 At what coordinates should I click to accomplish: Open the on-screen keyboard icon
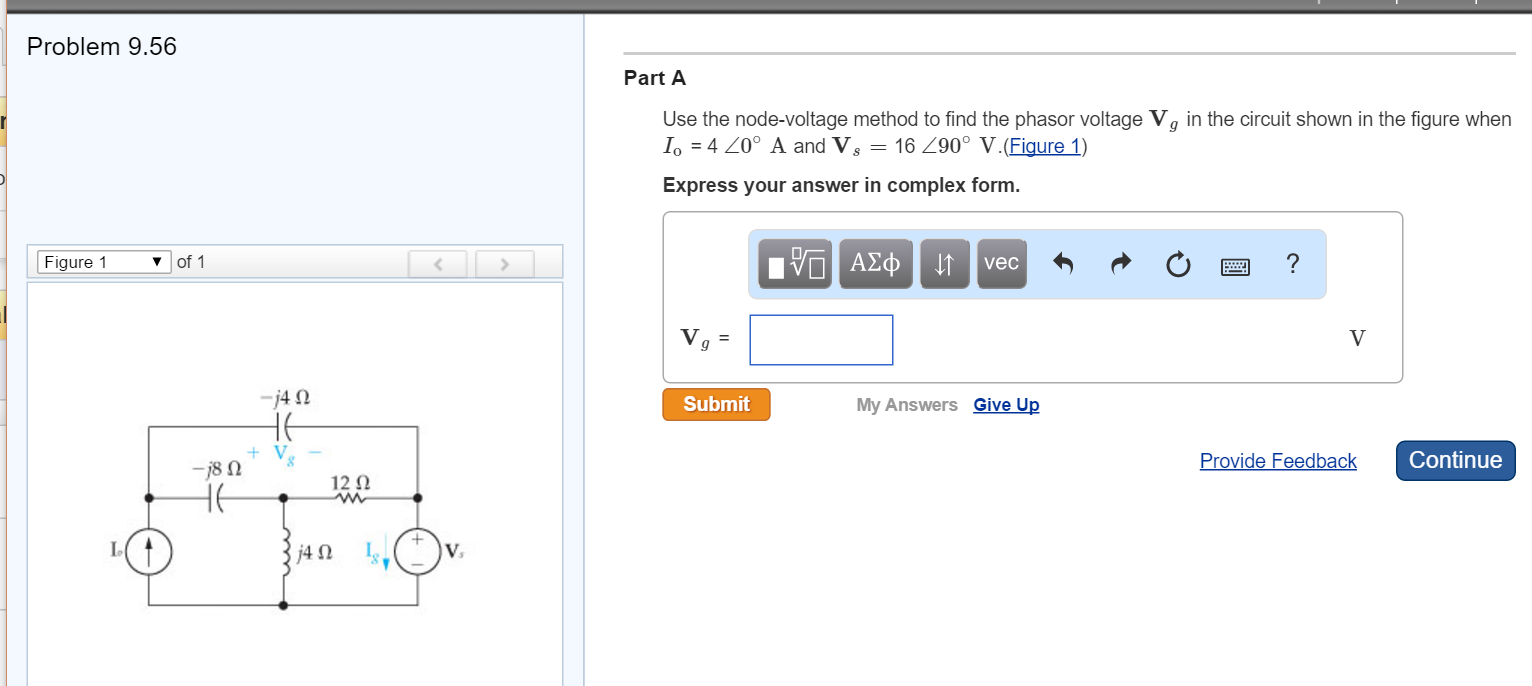tap(1235, 264)
